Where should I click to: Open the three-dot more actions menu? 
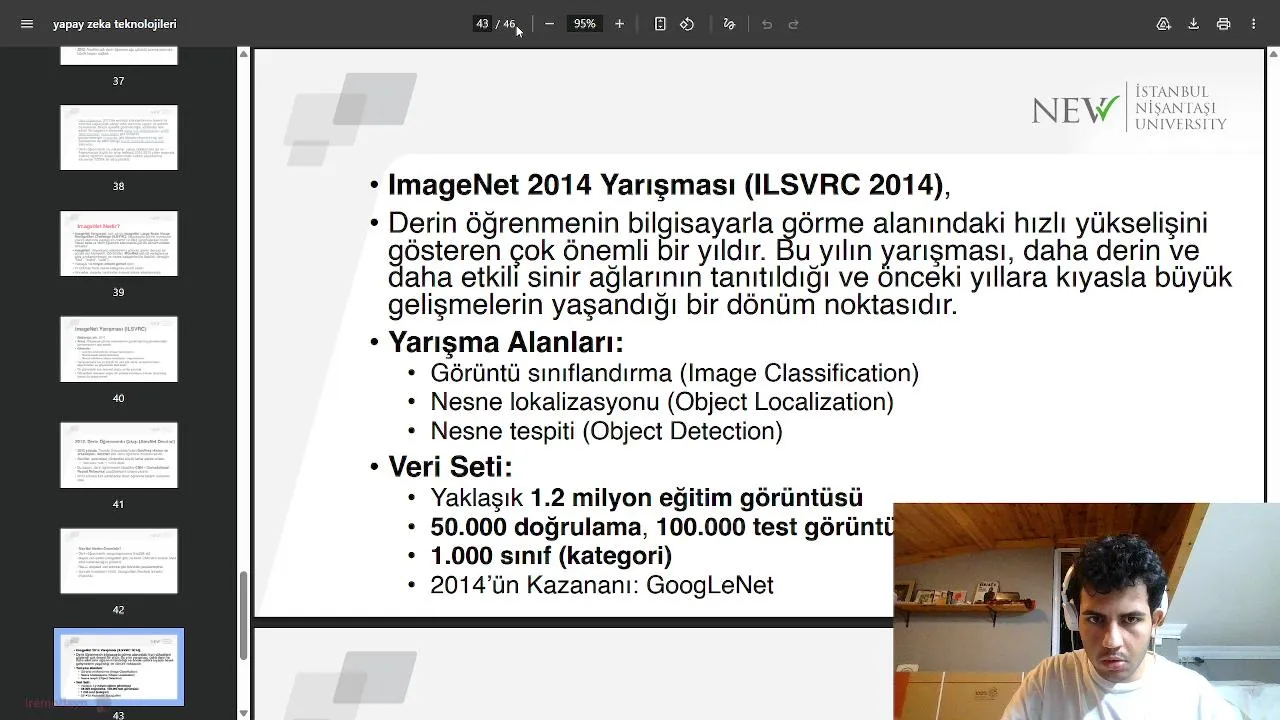tap(1253, 24)
